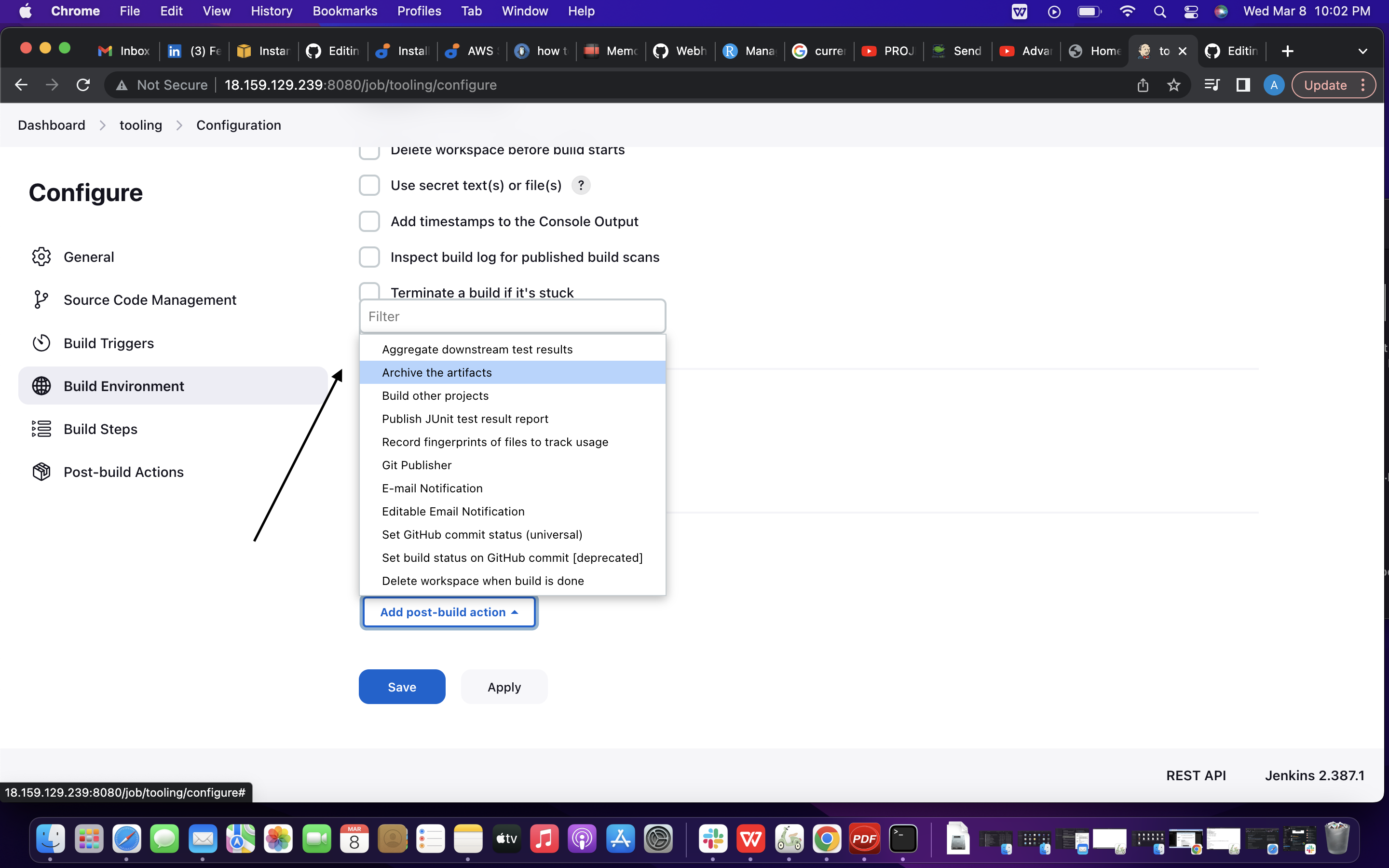Open Source Code Management branch icon
The height and width of the screenshot is (868, 1389).
click(x=41, y=299)
